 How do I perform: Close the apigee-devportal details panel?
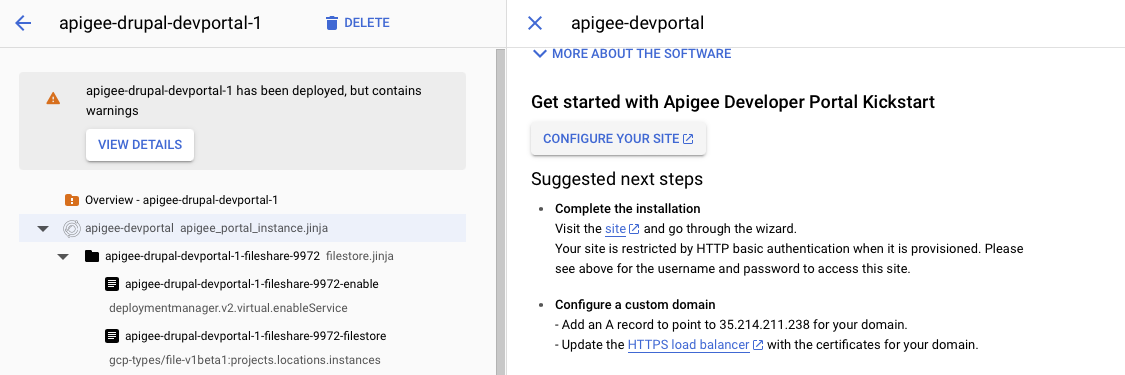tap(535, 23)
